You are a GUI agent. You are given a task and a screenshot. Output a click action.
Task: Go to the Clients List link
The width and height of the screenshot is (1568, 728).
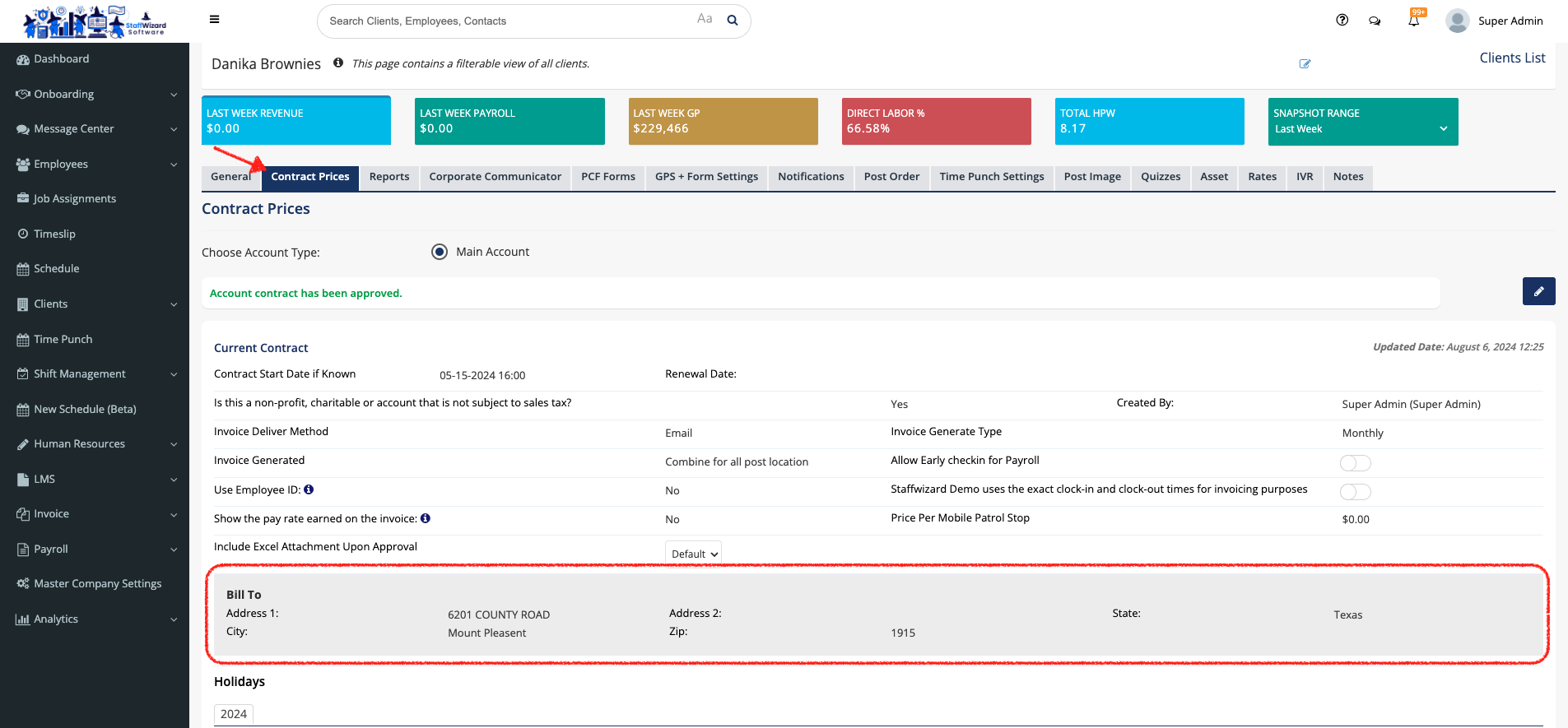[x=1512, y=58]
